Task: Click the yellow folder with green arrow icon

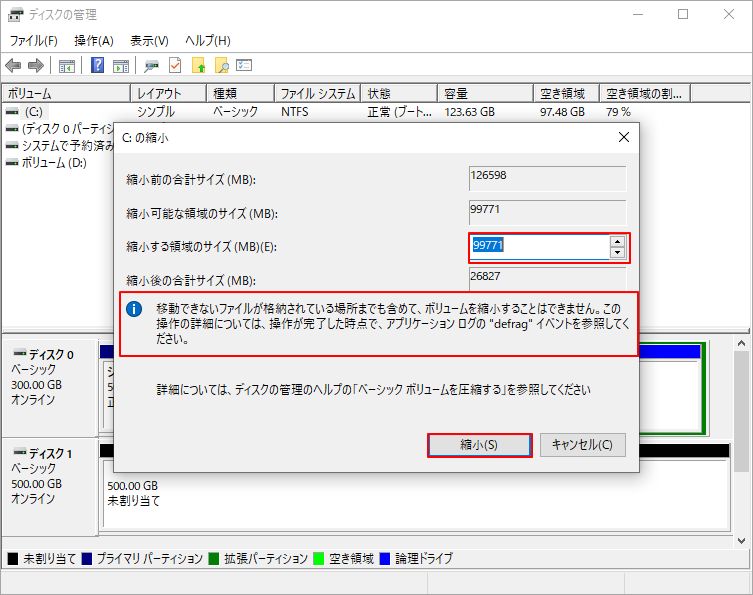Action: click(198, 66)
